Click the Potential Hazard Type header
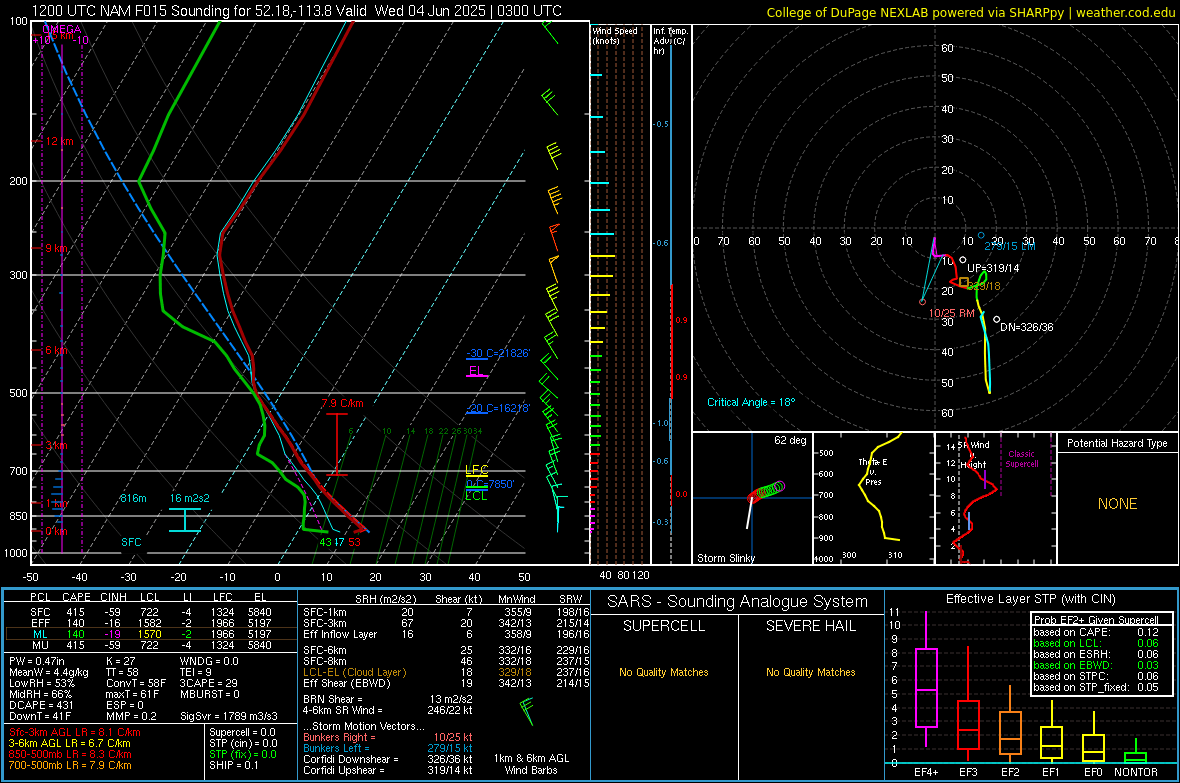The width and height of the screenshot is (1180, 783). tap(1117, 443)
